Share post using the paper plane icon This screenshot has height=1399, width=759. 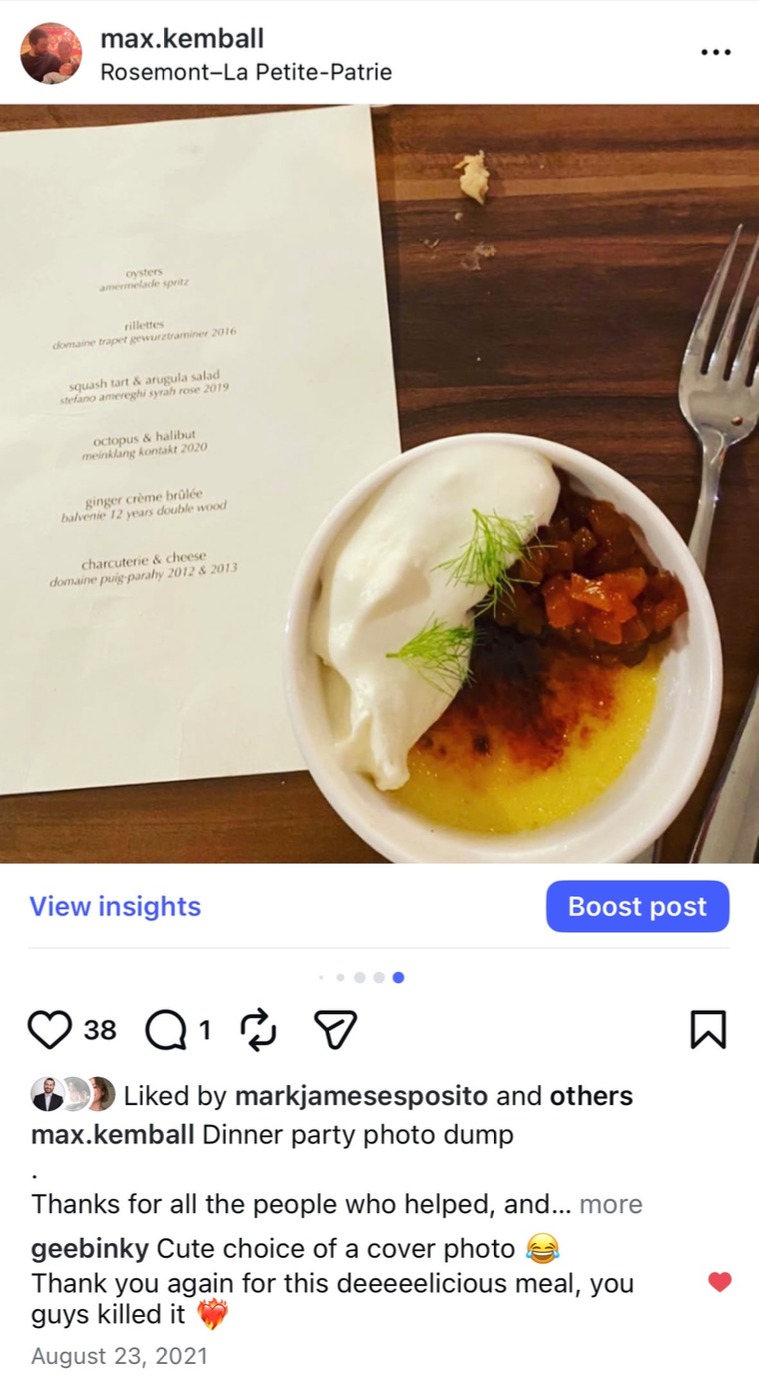(335, 1029)
